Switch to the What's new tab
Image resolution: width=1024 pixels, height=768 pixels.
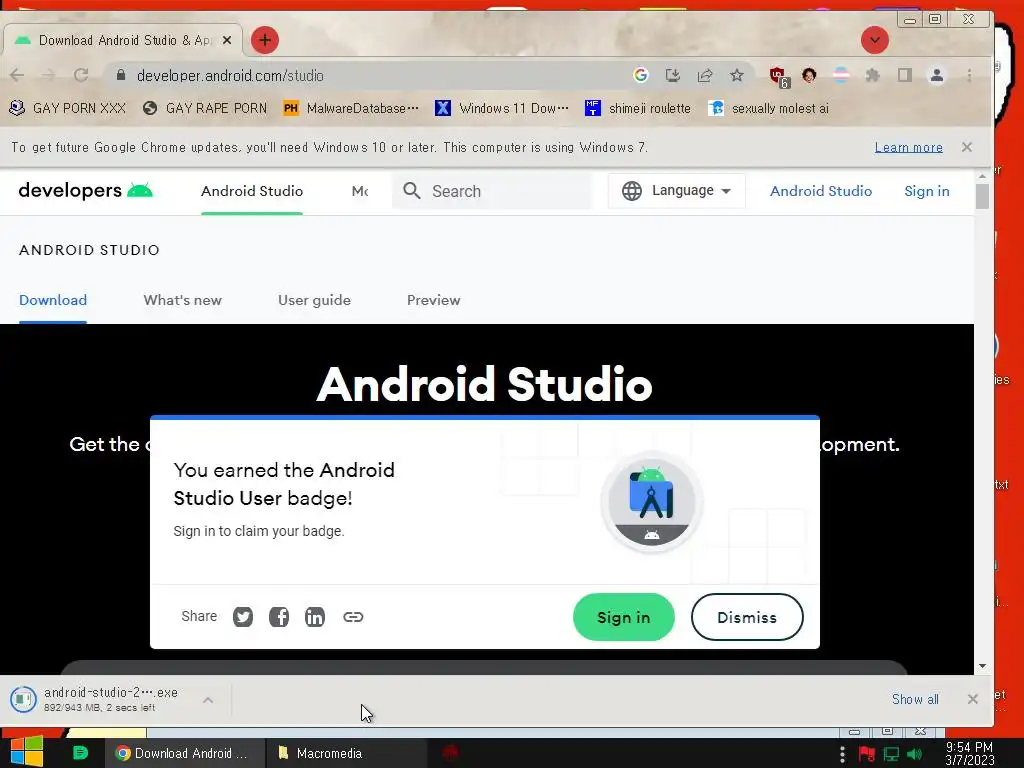182,300
